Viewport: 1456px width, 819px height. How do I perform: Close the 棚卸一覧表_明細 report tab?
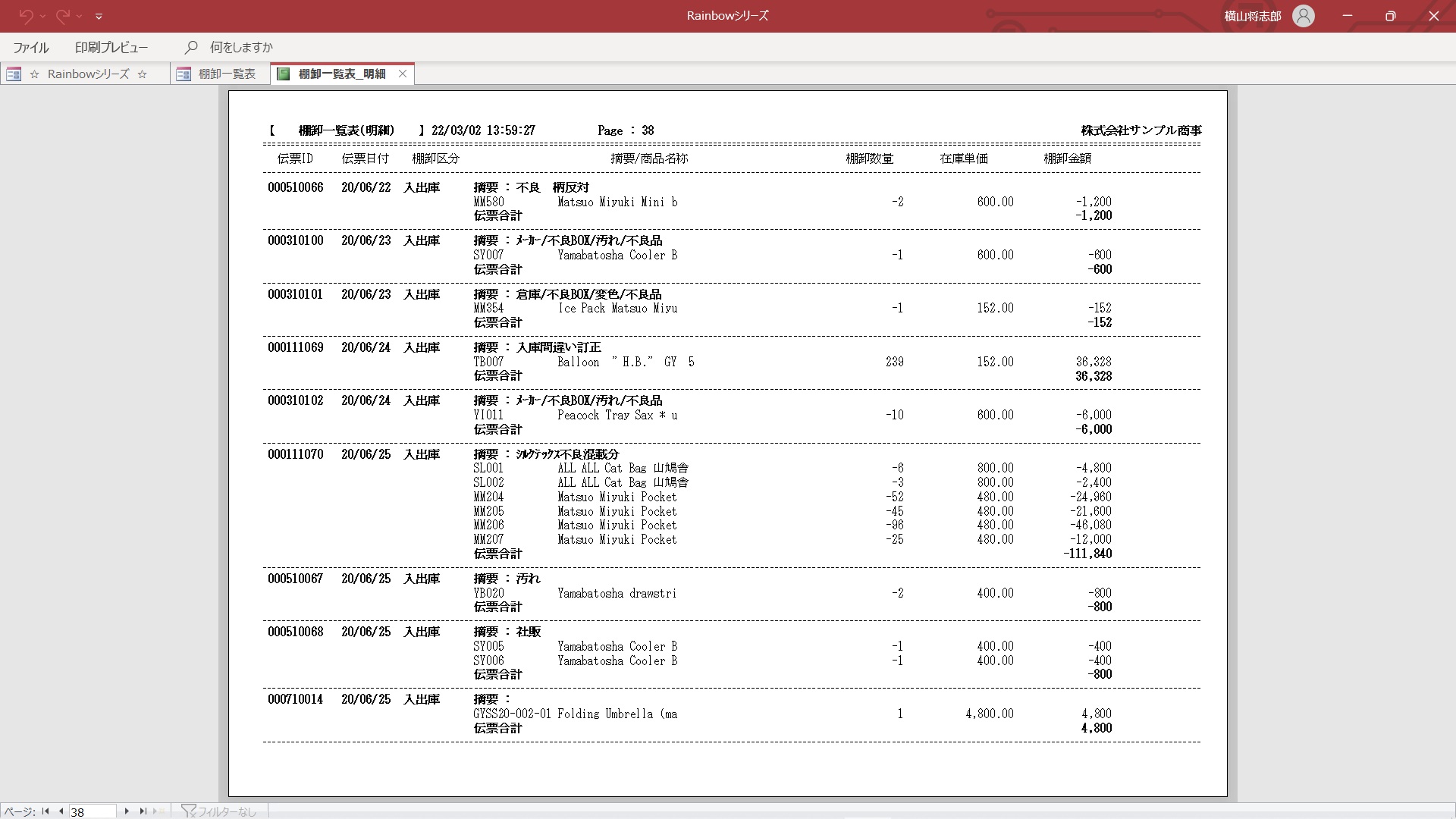(403, 74)
